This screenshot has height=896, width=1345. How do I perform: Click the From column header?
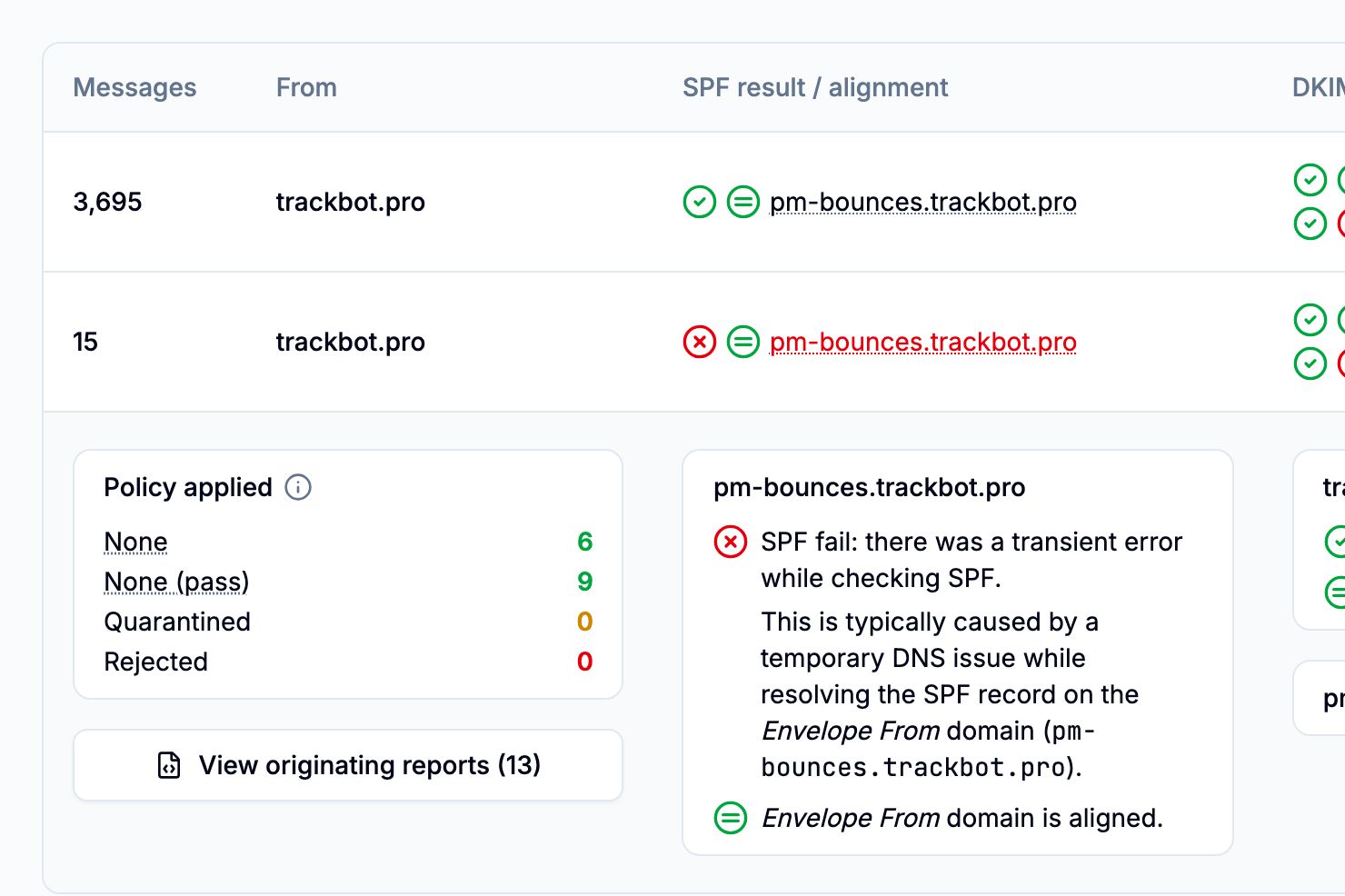tap(306, 87)
